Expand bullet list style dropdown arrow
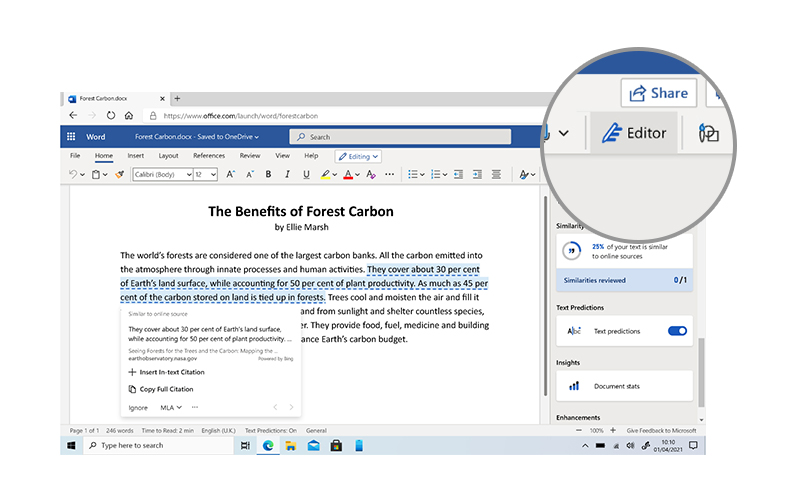This screenshot has width=800, height=500. pos(422,175)
